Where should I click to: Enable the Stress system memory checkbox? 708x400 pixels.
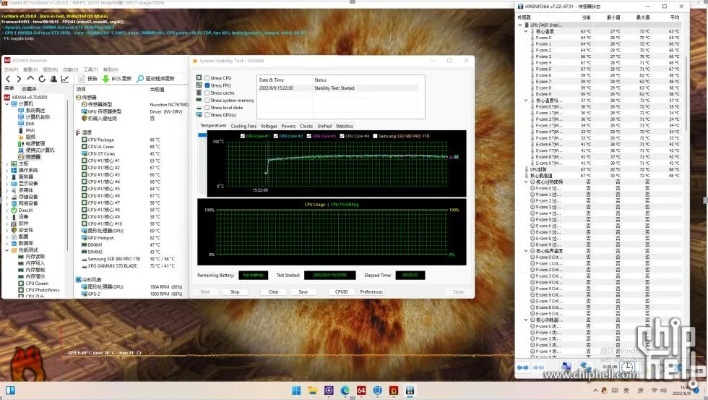click(206, 100)
